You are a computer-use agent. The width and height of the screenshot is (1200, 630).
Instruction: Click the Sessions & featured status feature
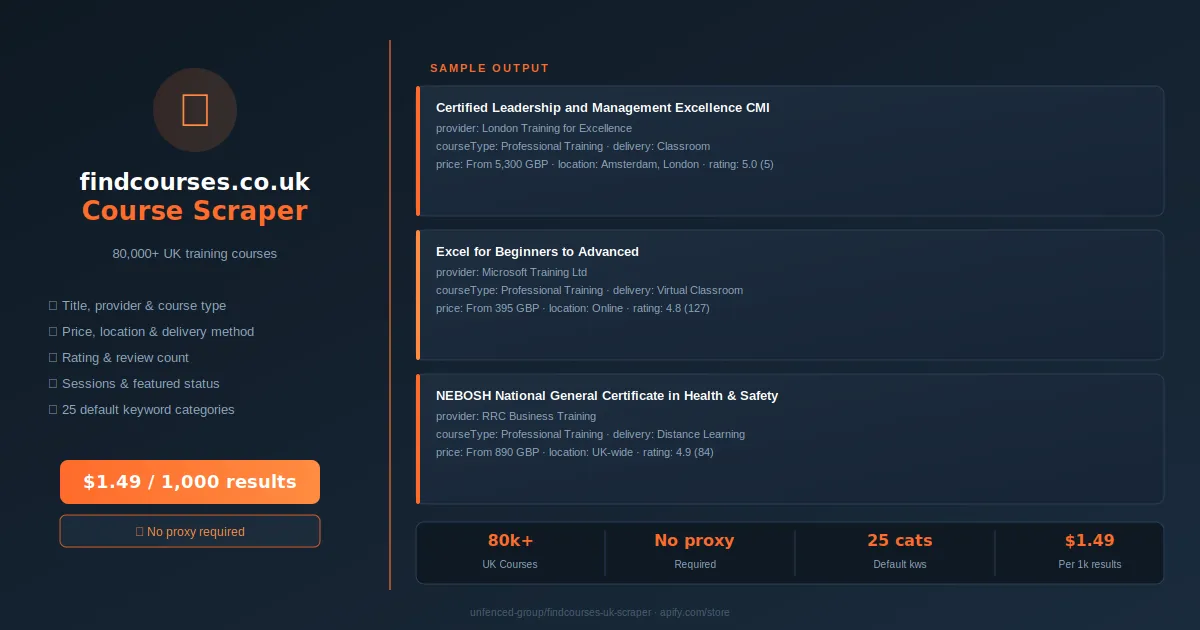[x=134, y=384]
